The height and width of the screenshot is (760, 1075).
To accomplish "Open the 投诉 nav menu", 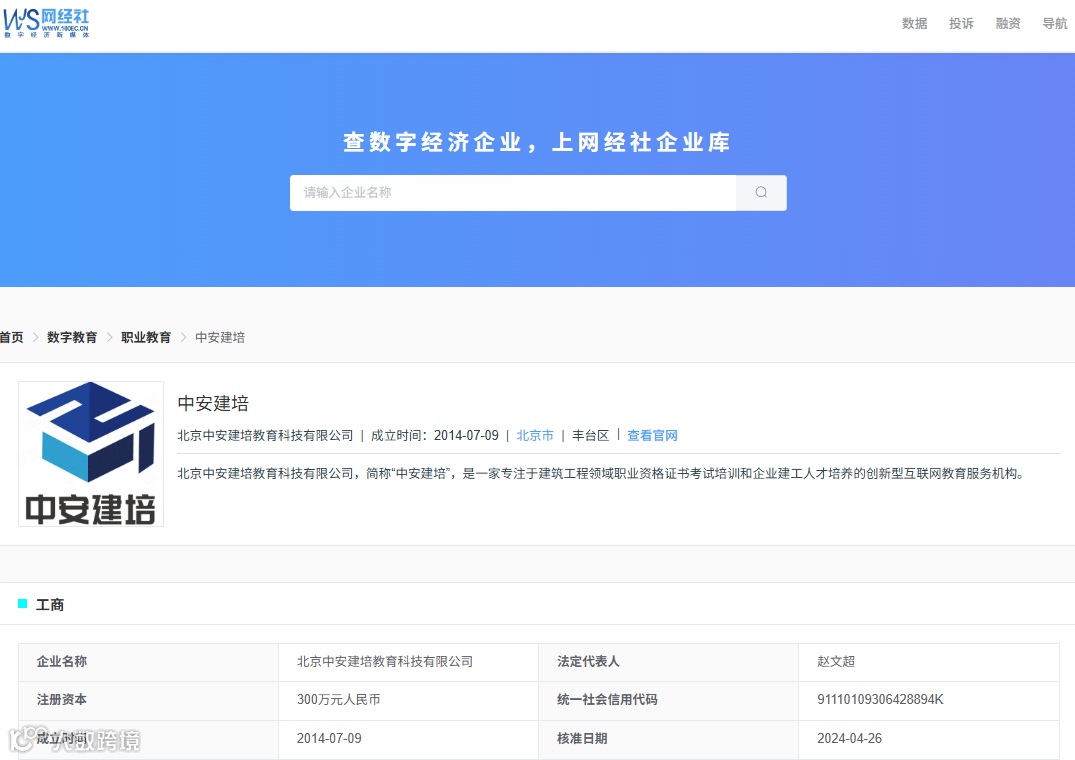I will pyautogui.click(x=961, y=23).
